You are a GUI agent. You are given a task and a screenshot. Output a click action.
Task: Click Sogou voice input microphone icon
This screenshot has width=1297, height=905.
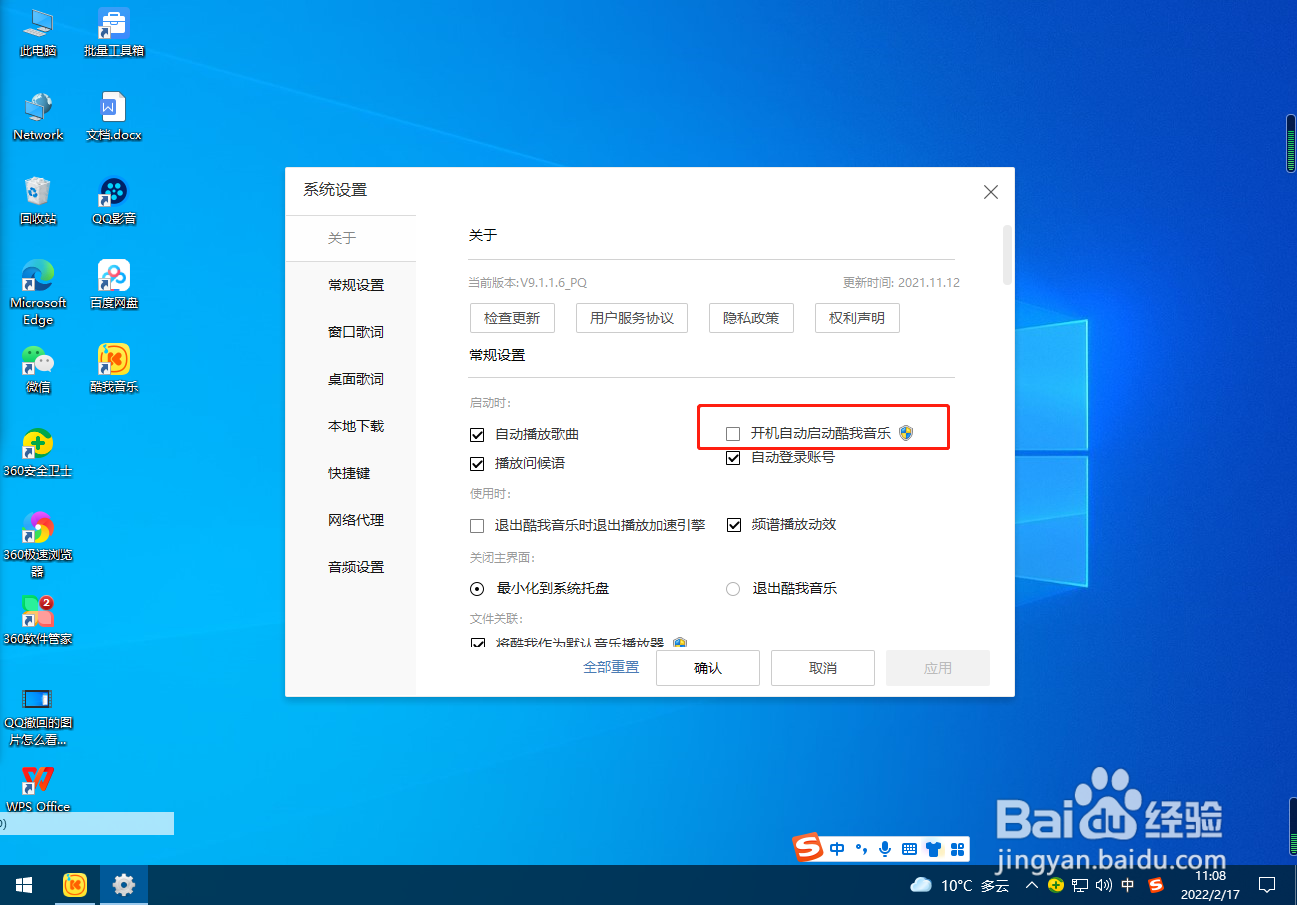(885, 849)
